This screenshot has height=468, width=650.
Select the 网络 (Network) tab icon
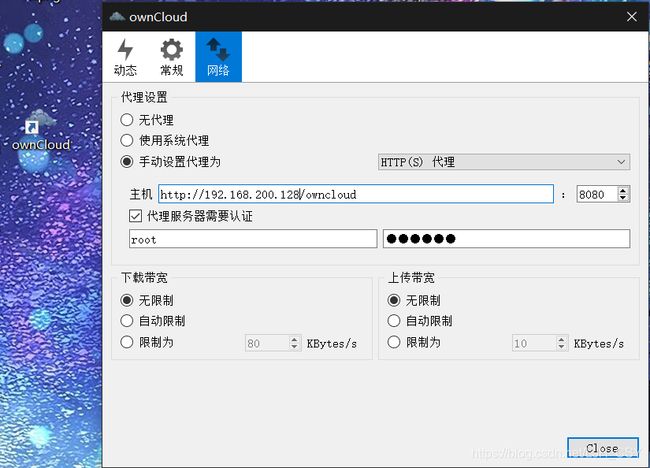218,56
